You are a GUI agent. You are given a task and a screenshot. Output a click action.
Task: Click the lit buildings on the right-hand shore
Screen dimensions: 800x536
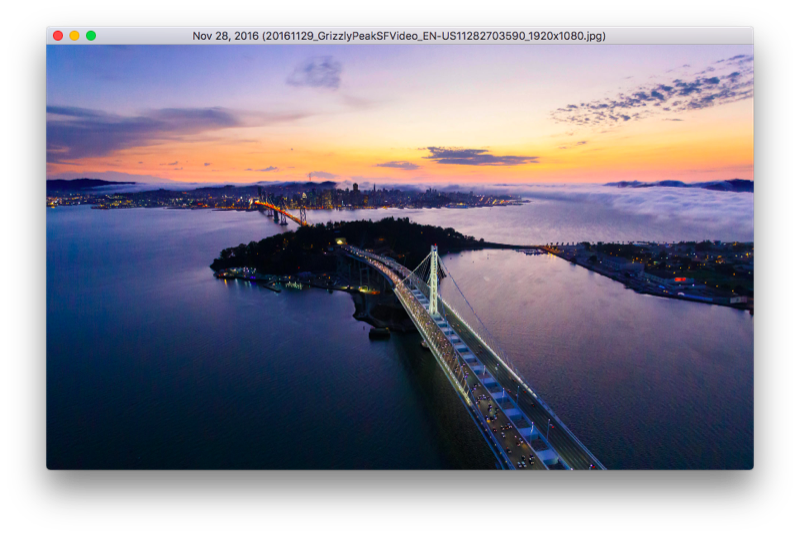click(680, 270)
